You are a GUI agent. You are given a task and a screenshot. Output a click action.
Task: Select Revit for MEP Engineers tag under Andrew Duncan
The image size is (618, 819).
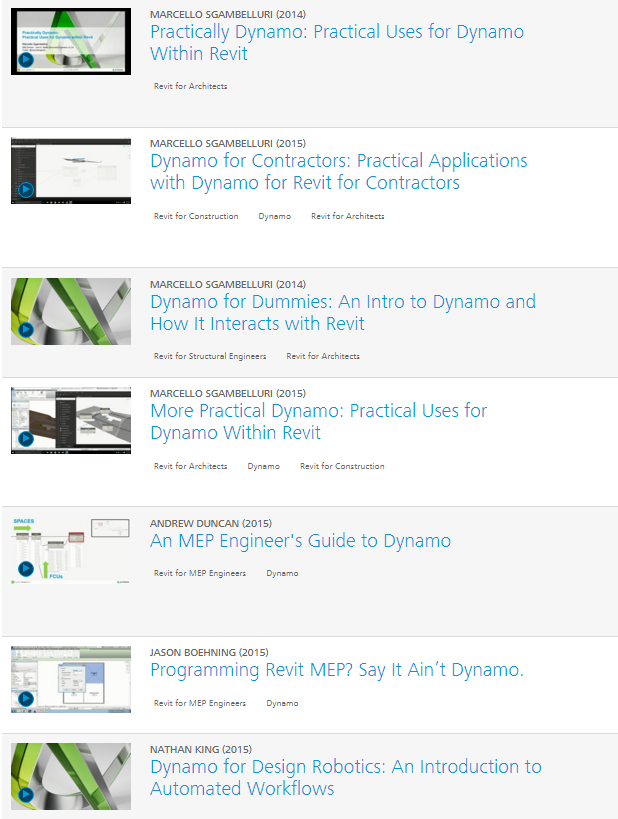(200, 573)
